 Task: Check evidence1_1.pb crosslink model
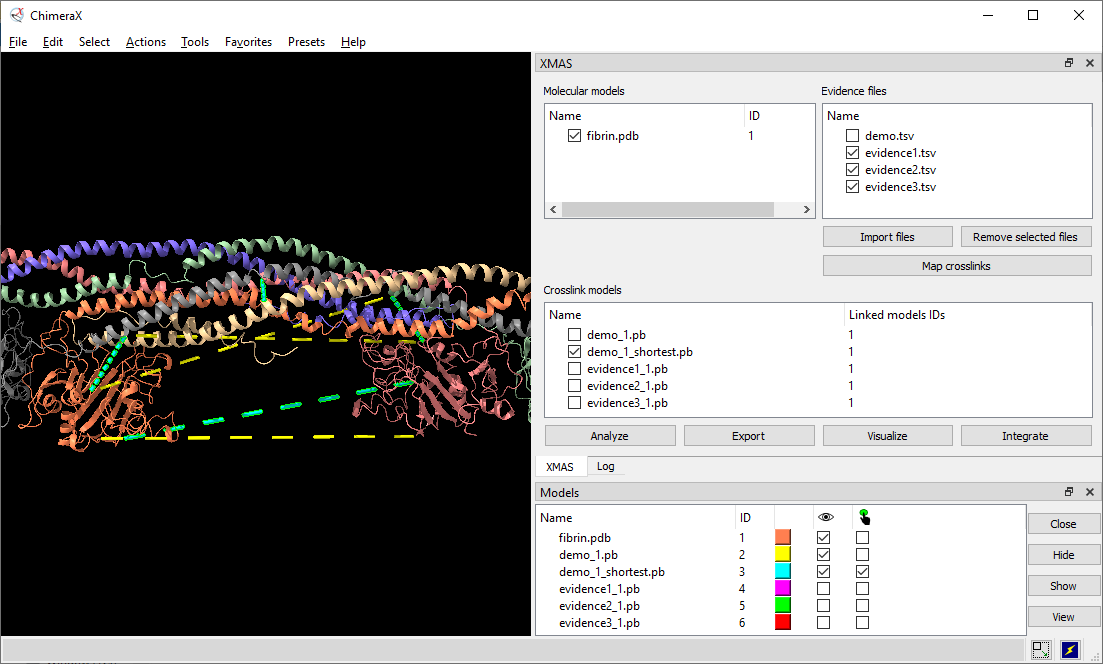point(574,369)
